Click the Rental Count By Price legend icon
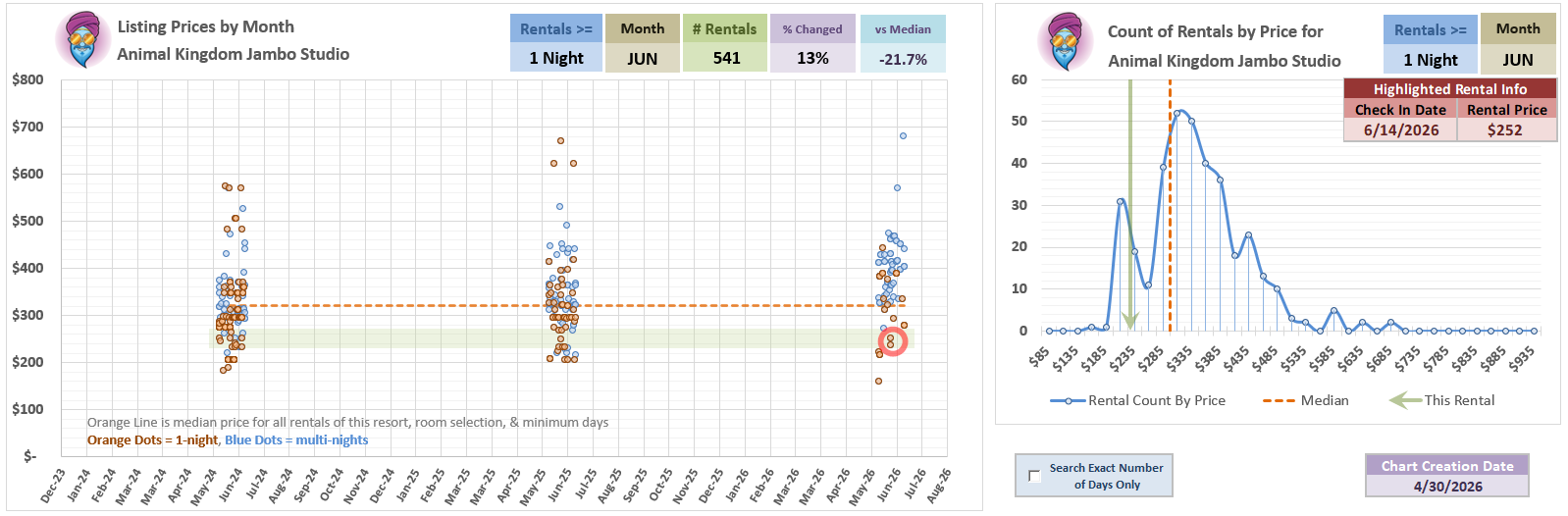1568x516 pixels. pyautogui.click(x=1069, y=400)
